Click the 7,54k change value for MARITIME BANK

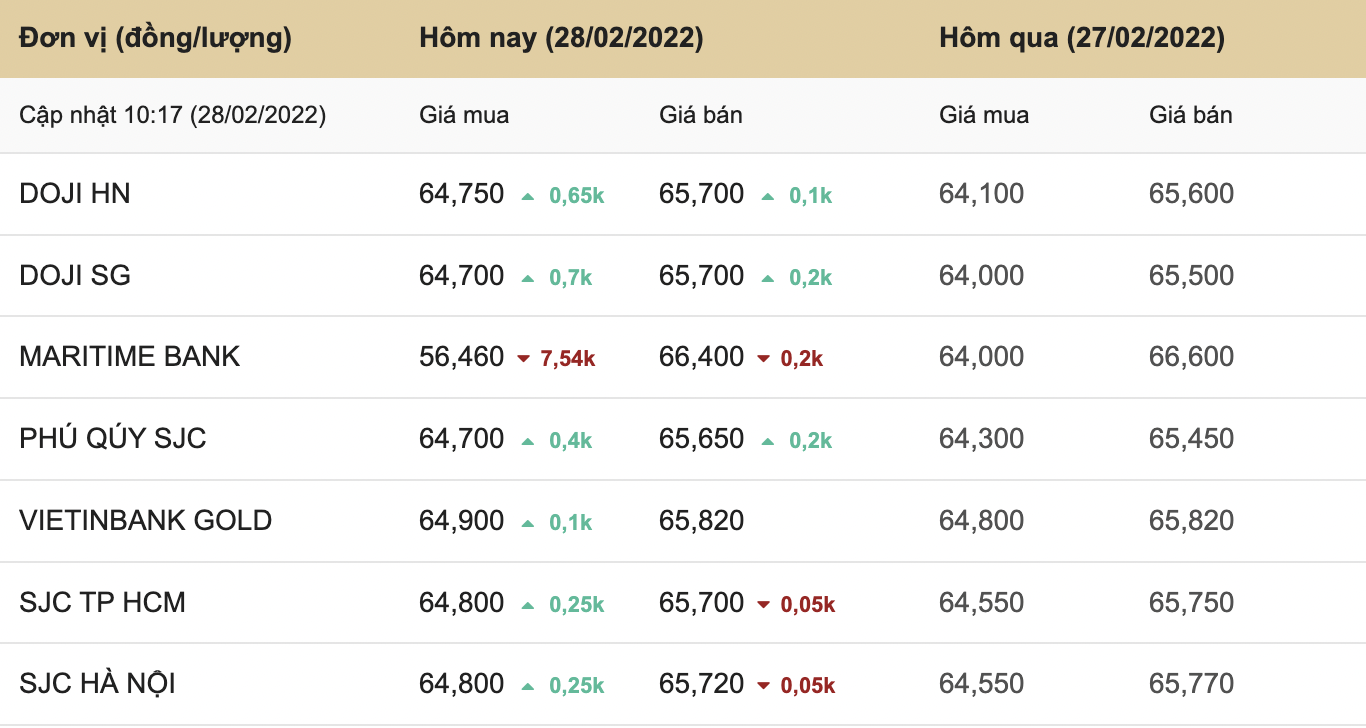568,359
